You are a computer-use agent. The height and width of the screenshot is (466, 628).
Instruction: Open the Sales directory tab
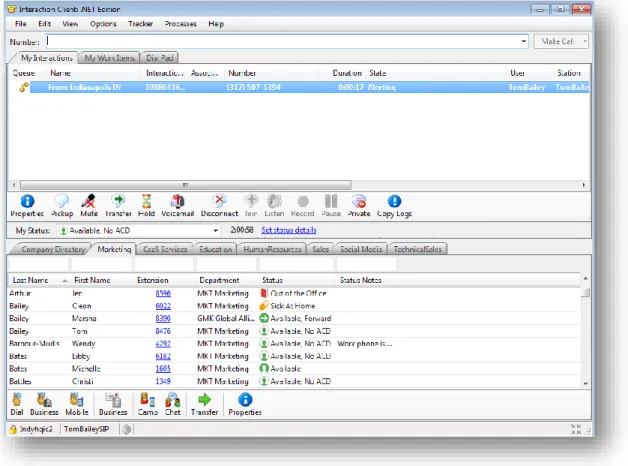click(x=320, y=249)
